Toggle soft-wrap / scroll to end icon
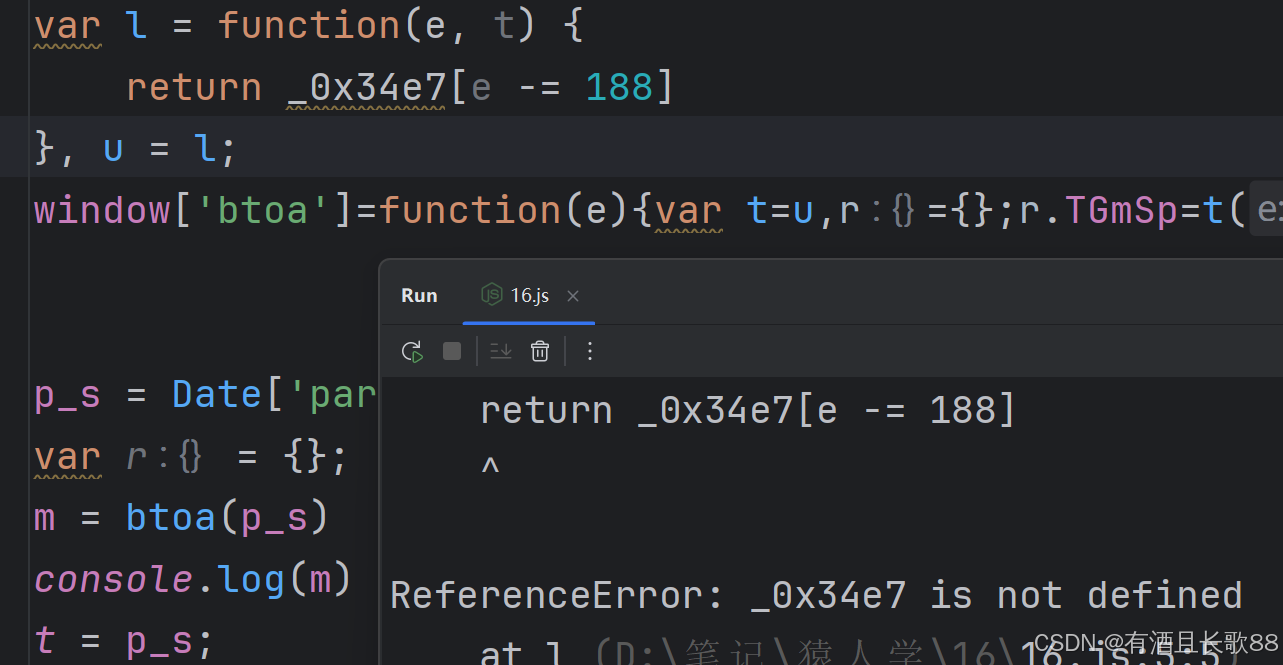The image size is (1283, 665). 500,351
